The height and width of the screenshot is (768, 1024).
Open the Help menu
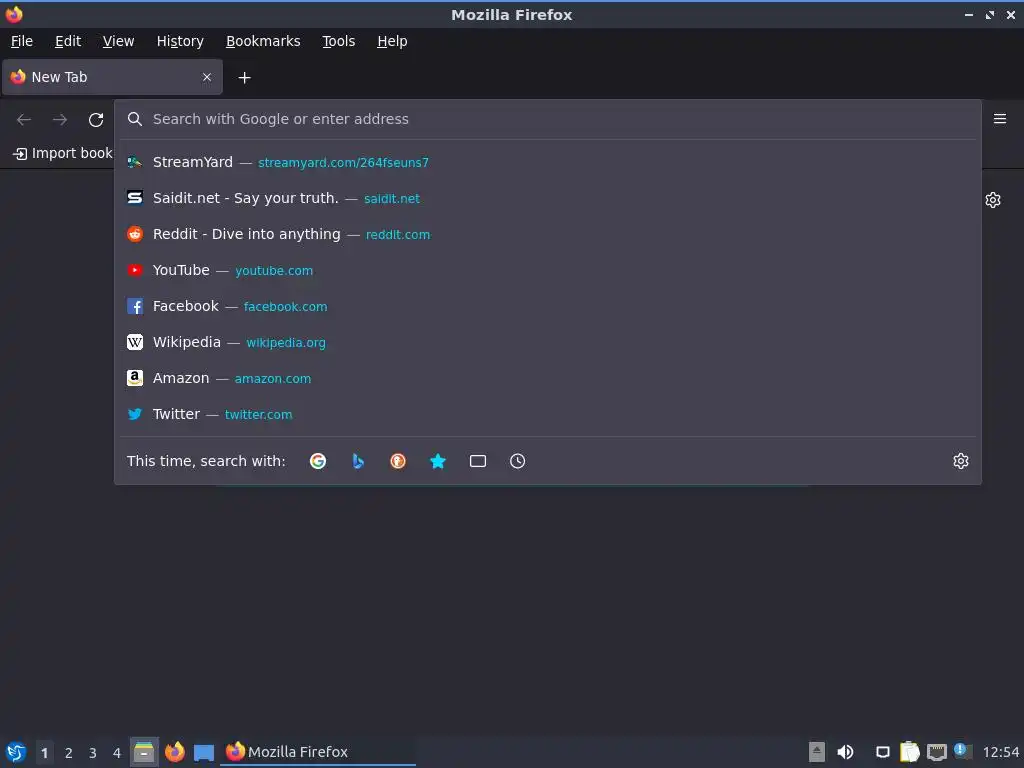click(392, 41)
